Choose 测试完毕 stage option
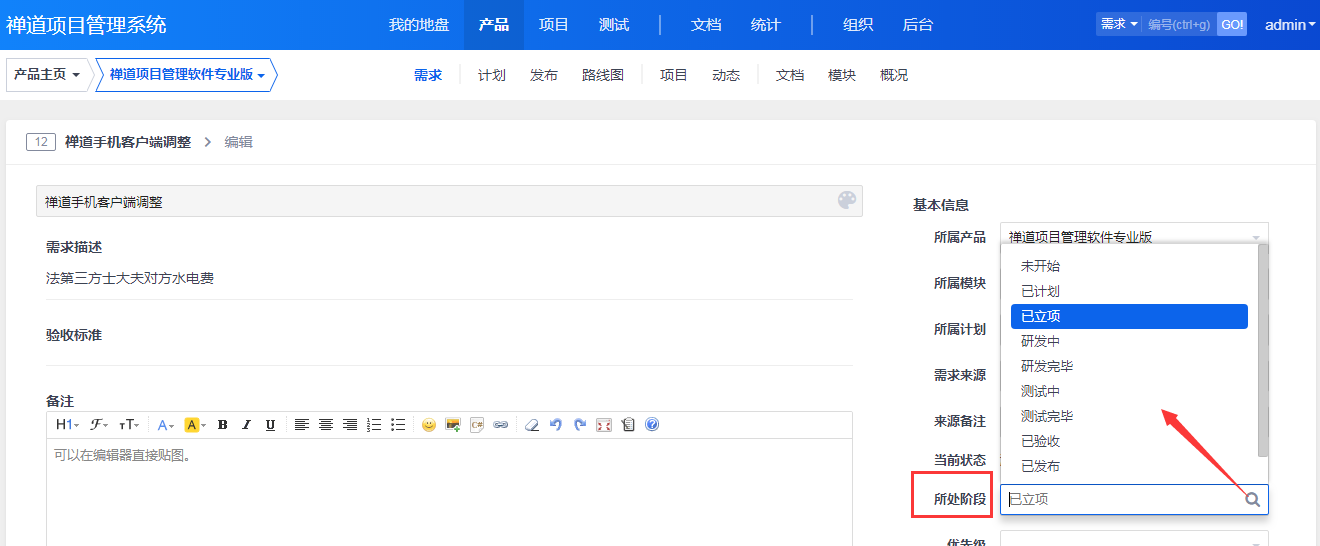Image resolution: width=1320 pixels, height=546 pixels. 1129,416
